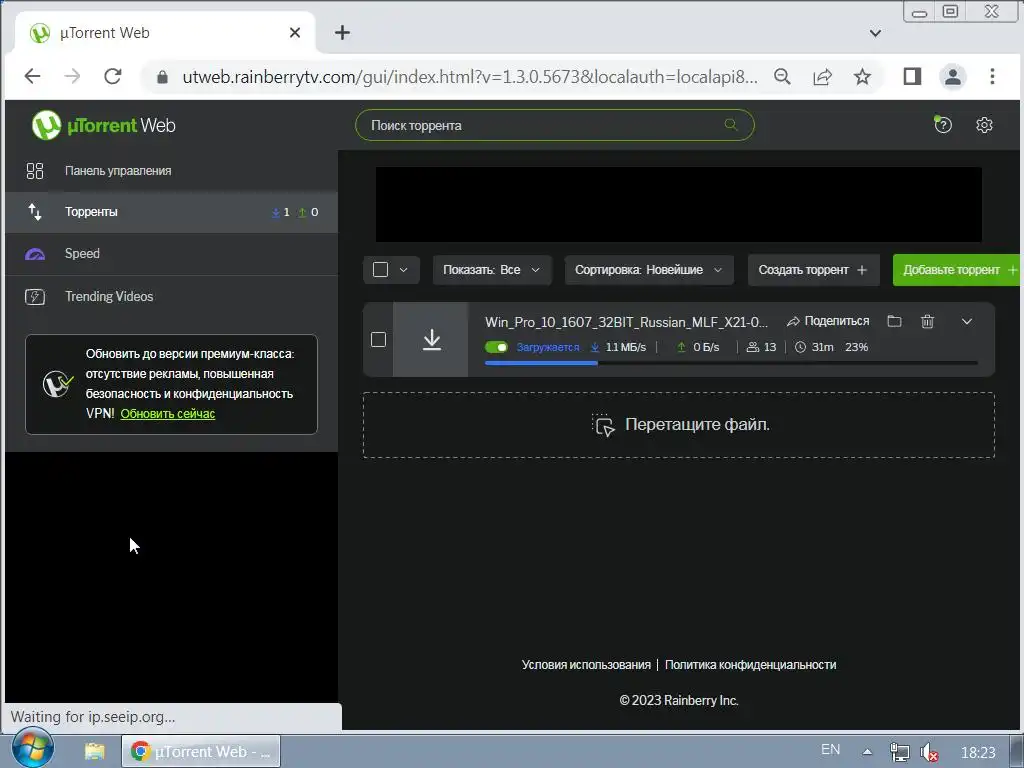Image resolution: width=1024 pixels, height=768 pixels.
Task: Click the torrent name Win_Pro_10_1607_32BIT_Russian
Action: (626, 322)
